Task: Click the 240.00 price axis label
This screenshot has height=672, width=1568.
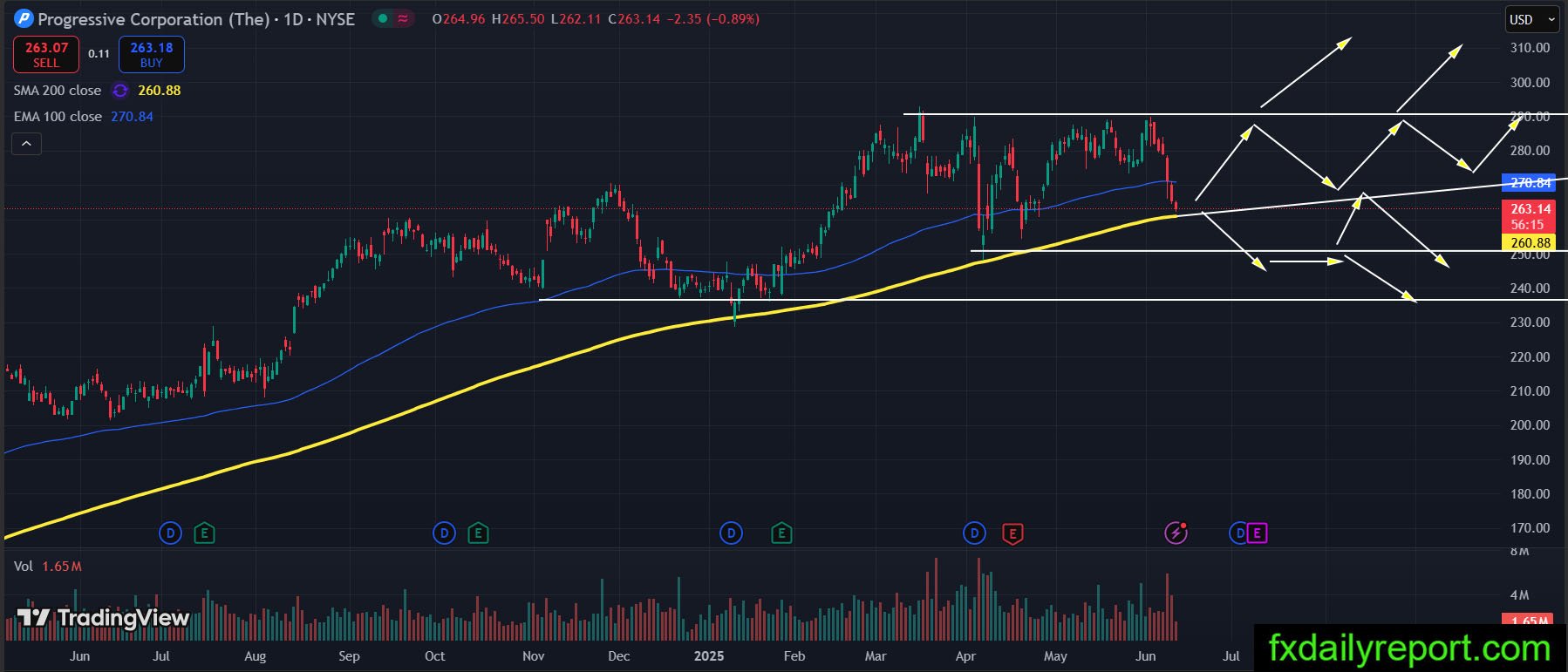Action: [1531, 288]
